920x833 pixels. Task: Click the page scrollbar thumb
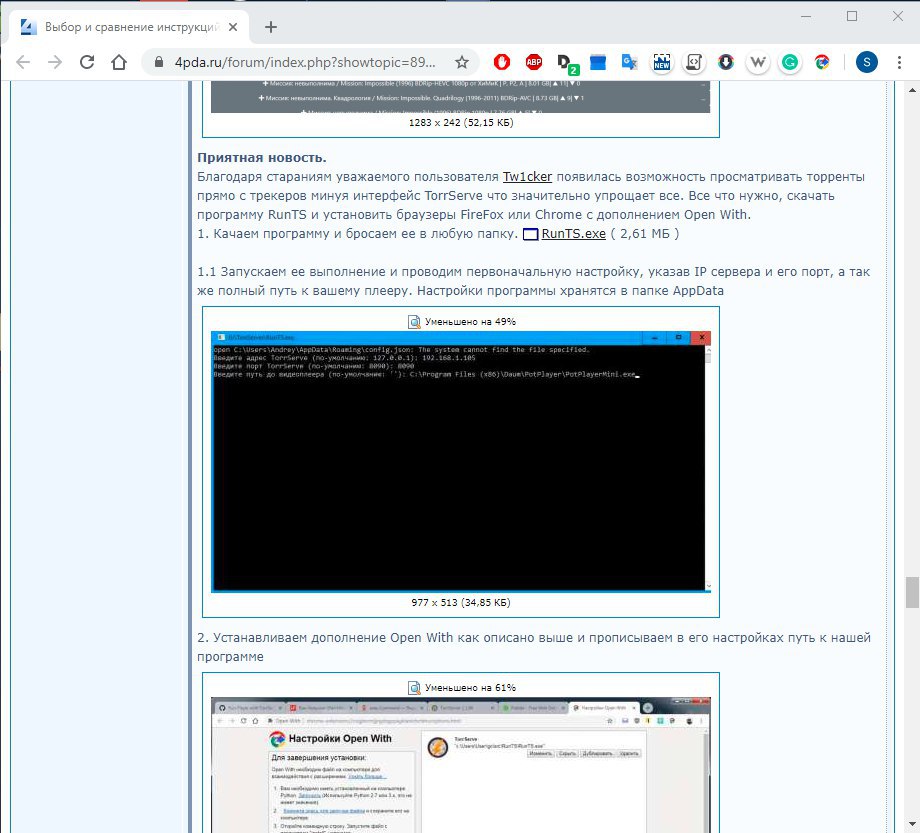click(x=912, y=592)
